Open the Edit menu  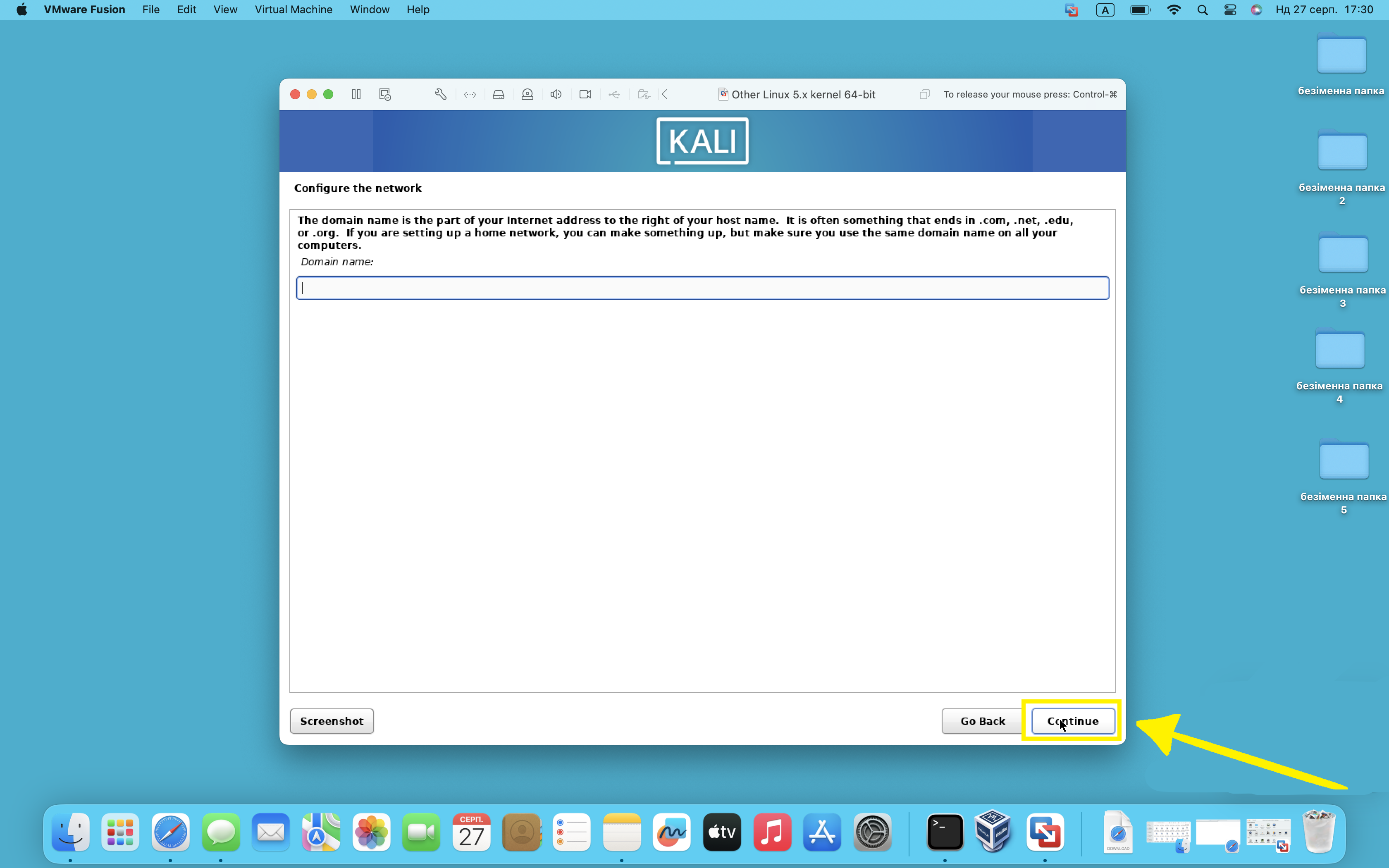click(186, 10)
